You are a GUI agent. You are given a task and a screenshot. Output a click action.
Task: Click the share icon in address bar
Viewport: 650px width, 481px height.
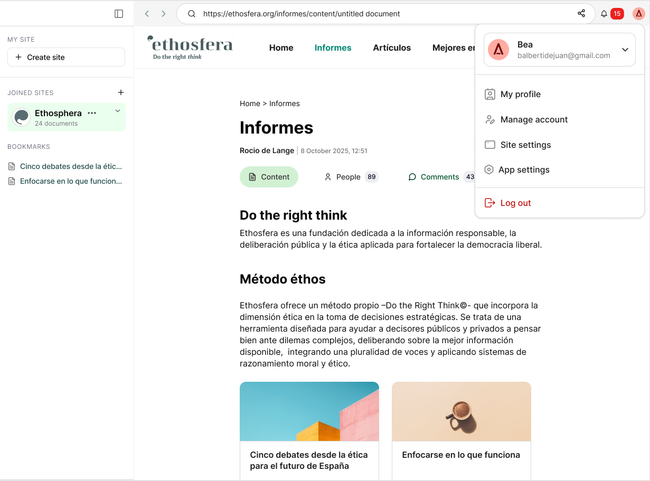point(581,14)
